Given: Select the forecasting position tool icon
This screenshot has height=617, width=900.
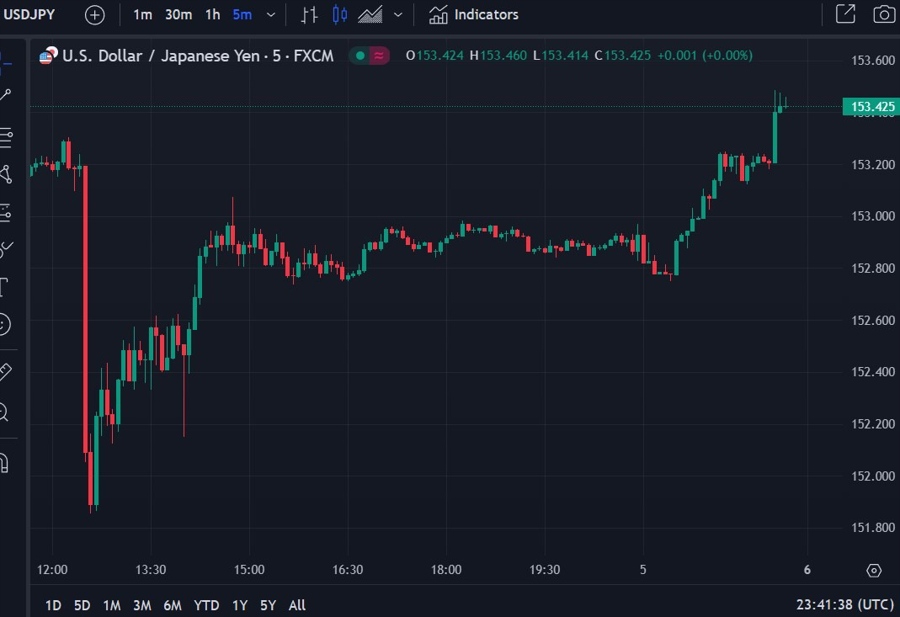Looking at the screenshot, I should [x=6, y=213].
